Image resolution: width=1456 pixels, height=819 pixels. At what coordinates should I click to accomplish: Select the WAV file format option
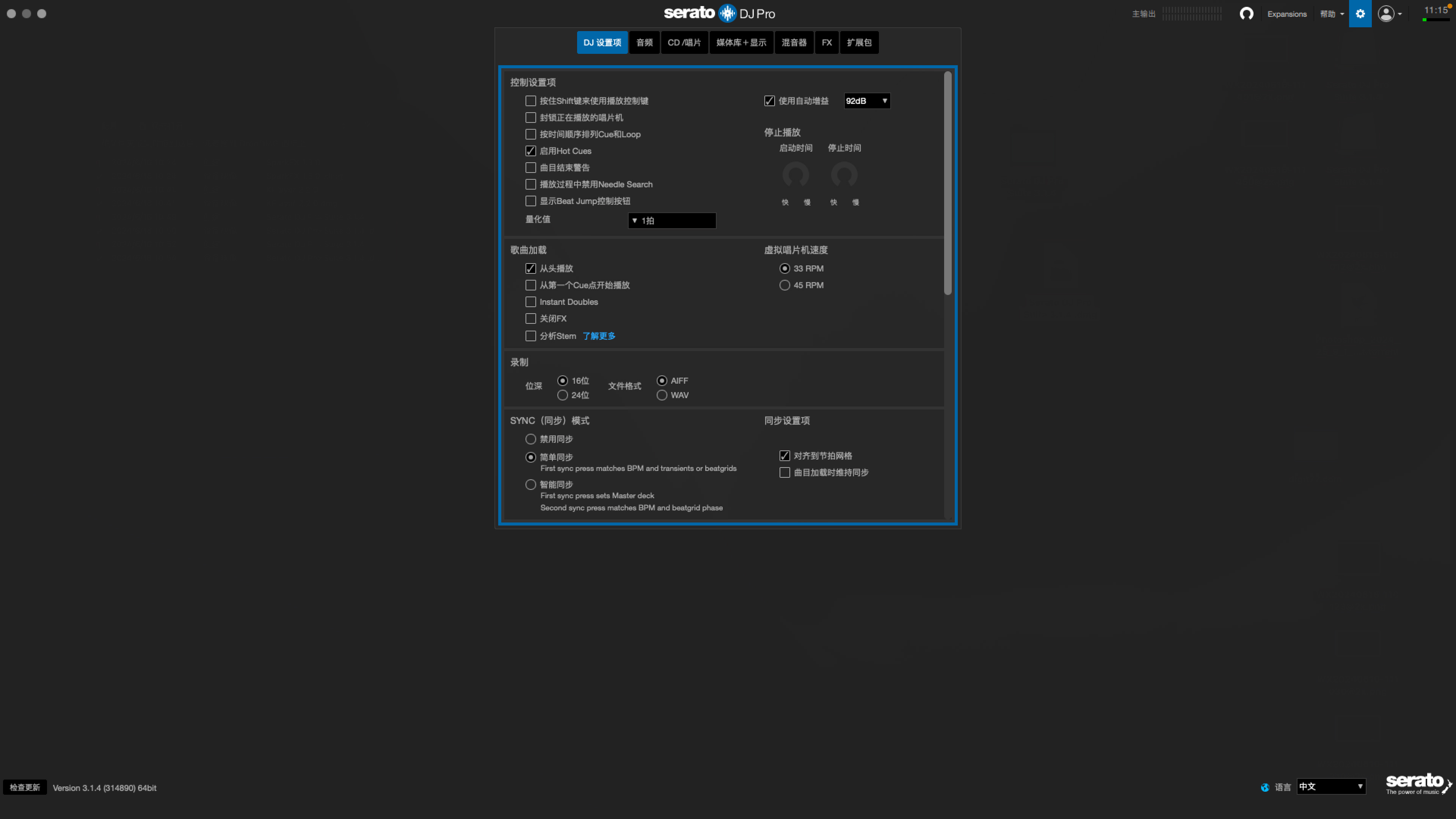(662, 395)
